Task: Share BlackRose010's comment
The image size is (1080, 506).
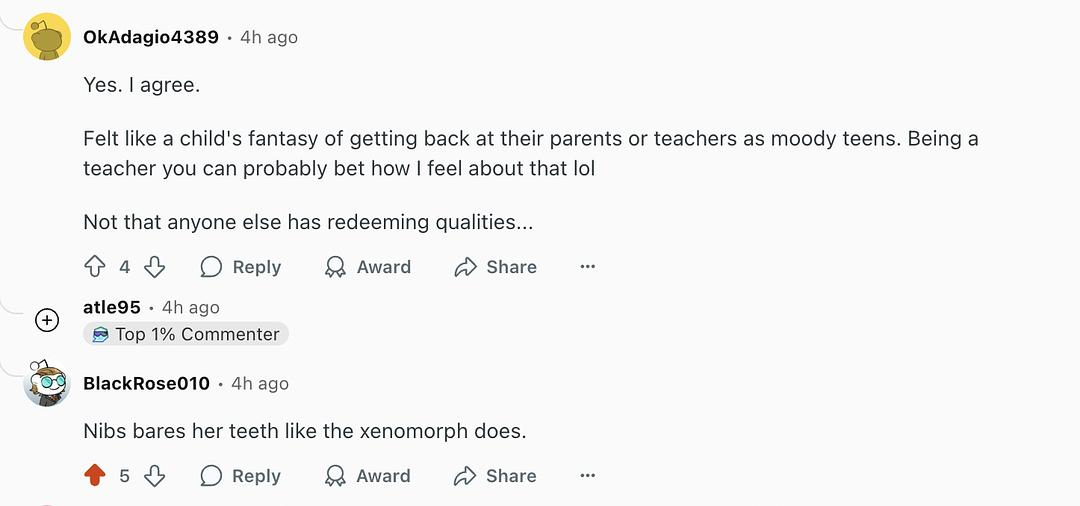Action: pos(496,476)
